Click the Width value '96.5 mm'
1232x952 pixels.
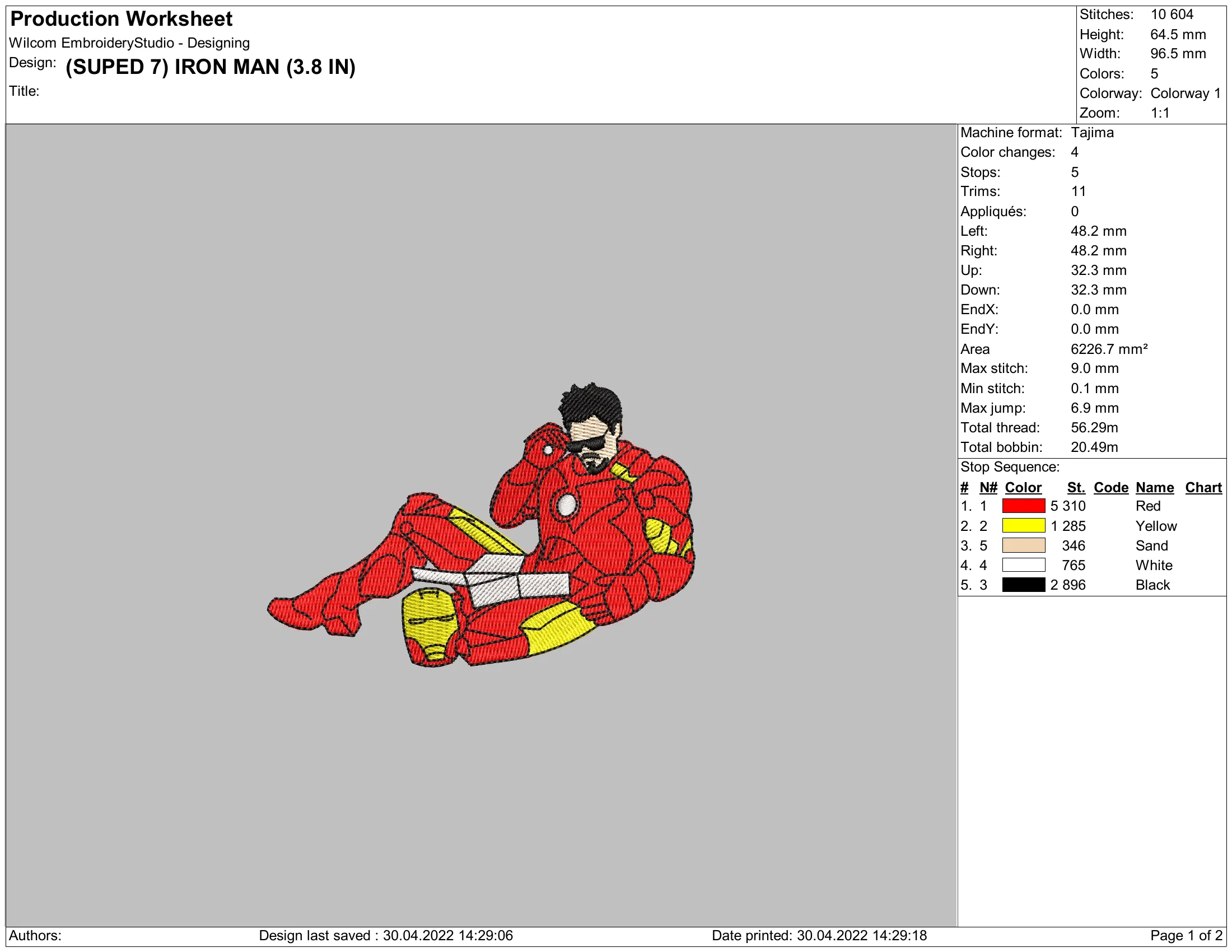(1178, 54)
